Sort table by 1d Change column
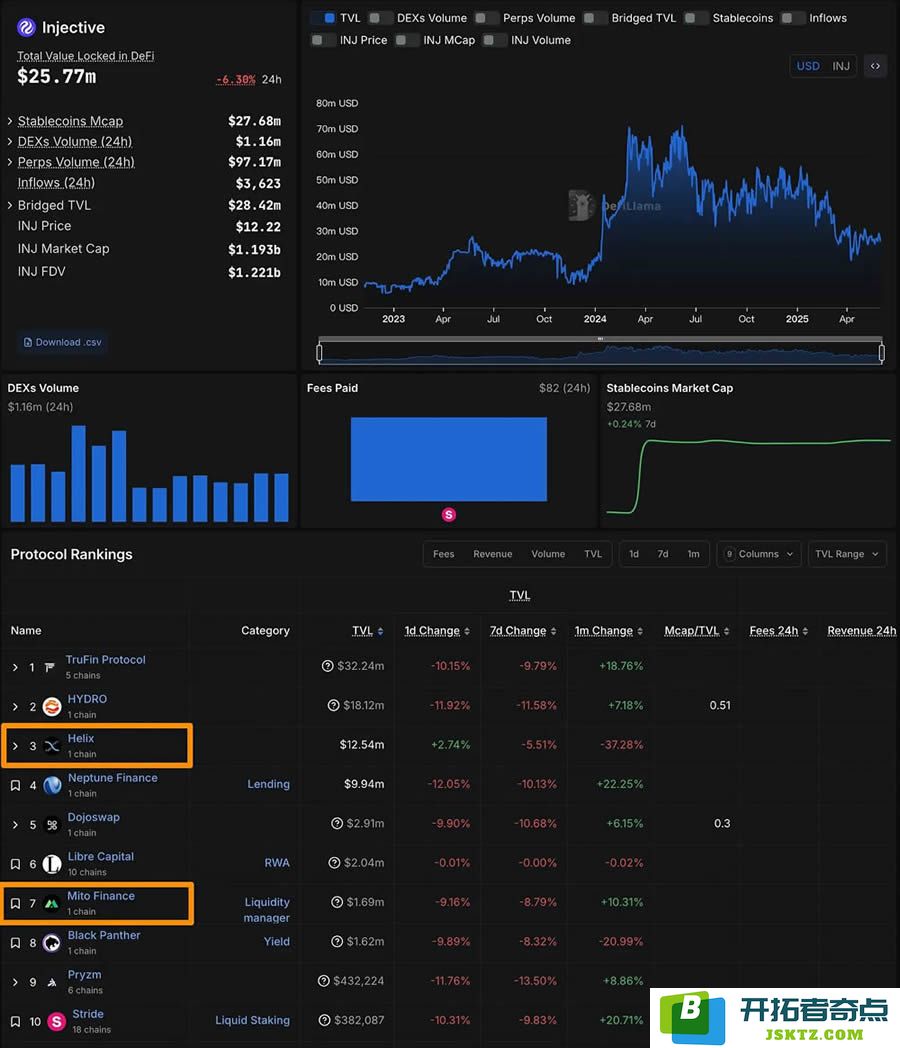Viewport: 900px width, 1048px height. coord(437,630)
